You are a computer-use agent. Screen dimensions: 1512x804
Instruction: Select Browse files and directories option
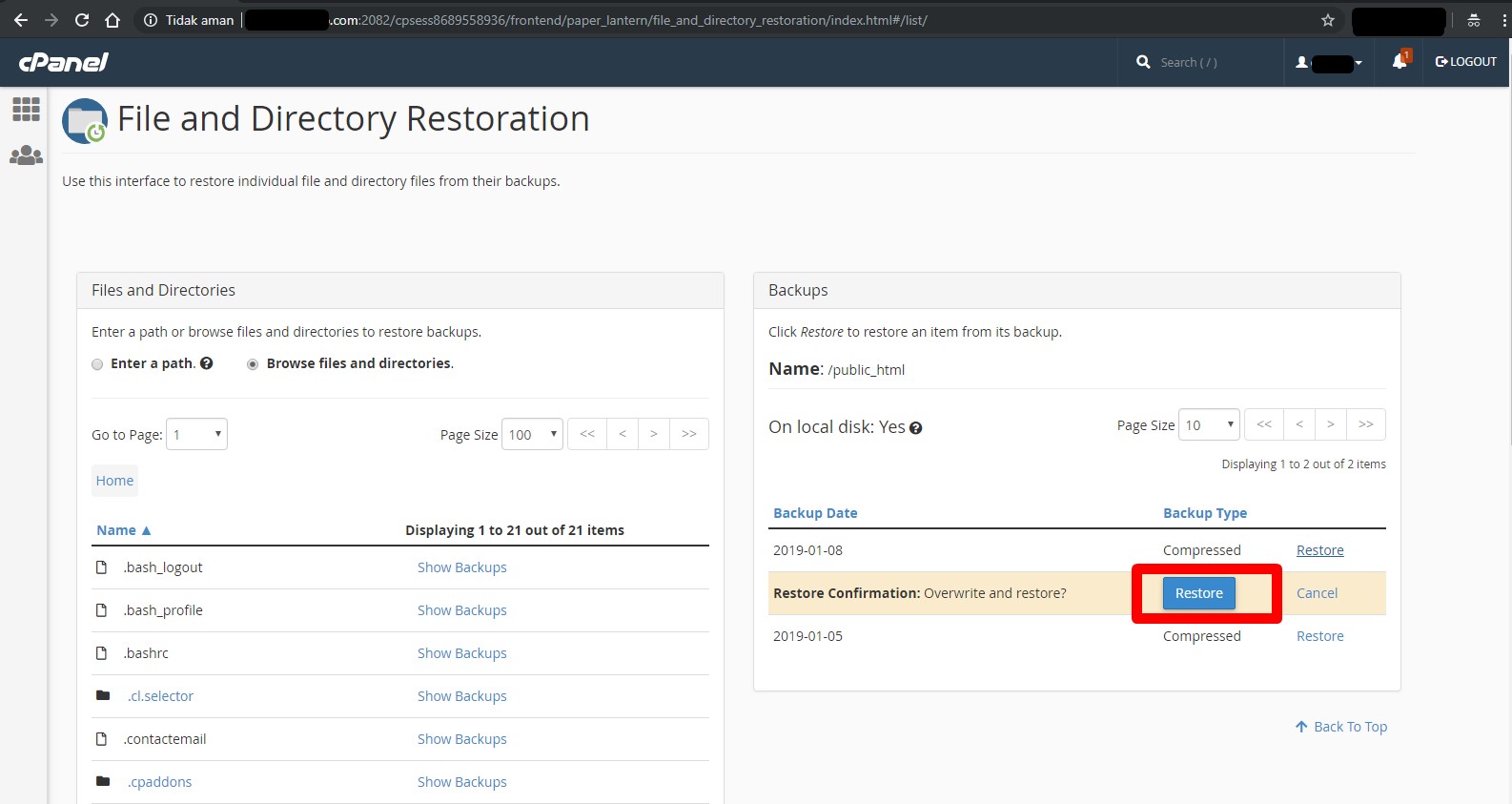click(x=253, y=364)
